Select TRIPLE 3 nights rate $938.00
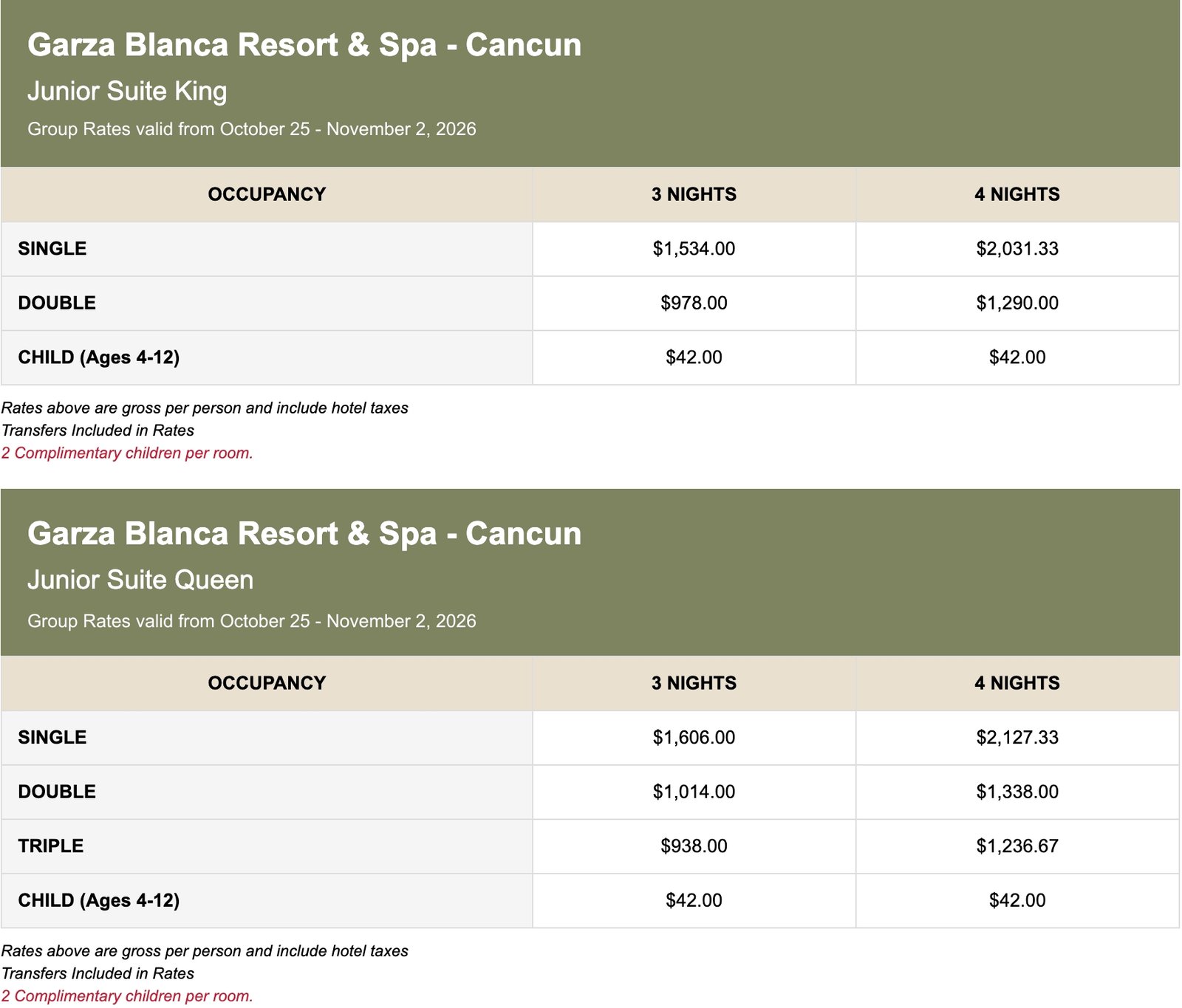The image size is (1182, 1008). [694, 846]
